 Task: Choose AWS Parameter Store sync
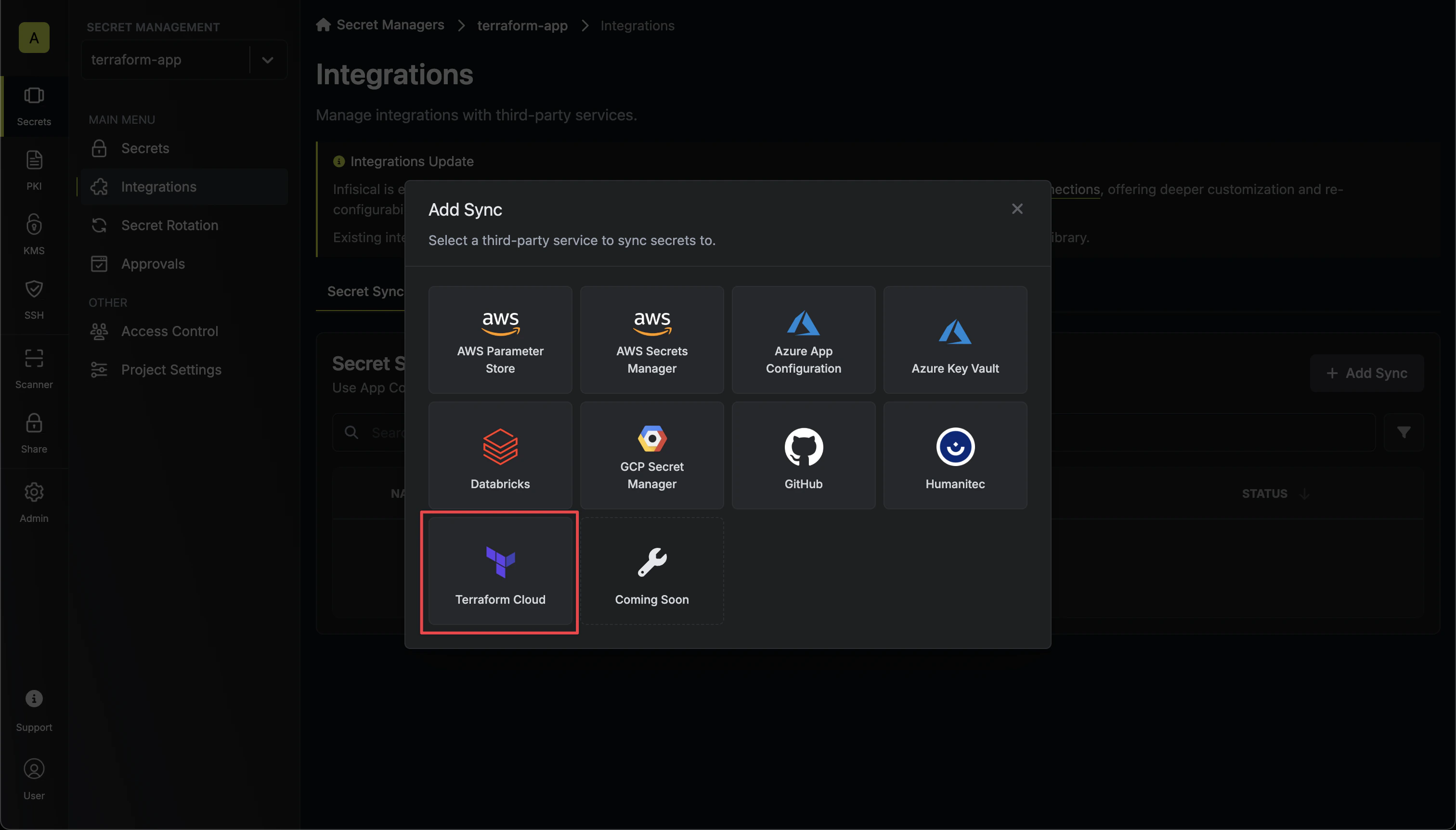click(500, 340)
